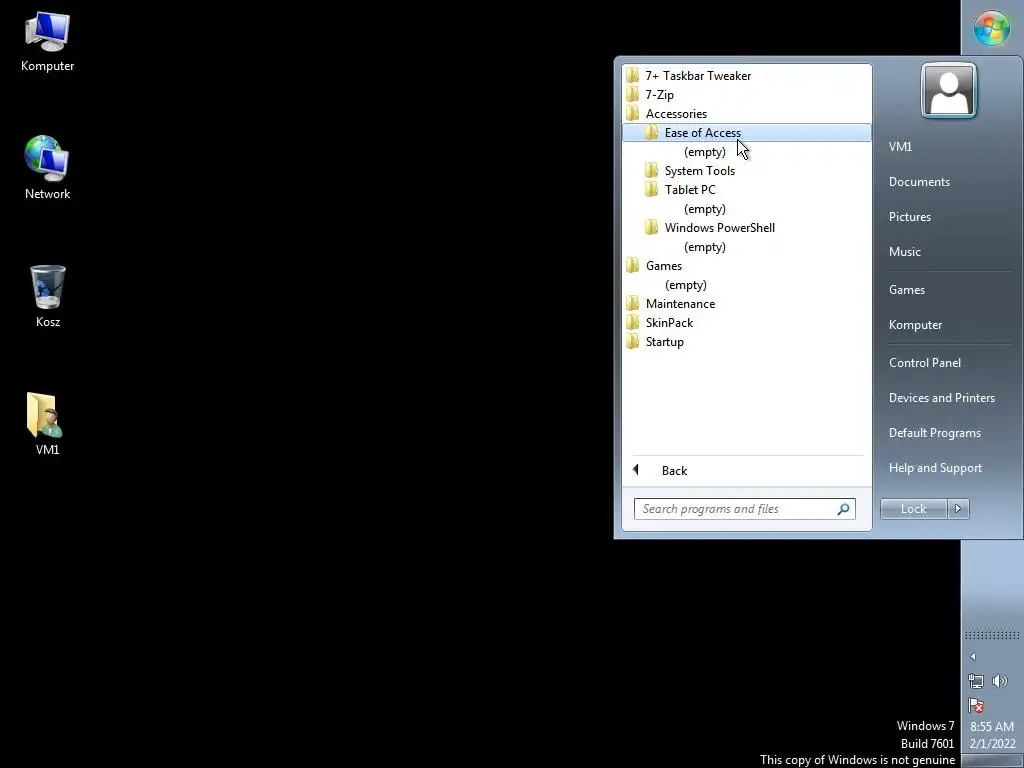This screenshot has height=768, width=1024.
Task: Open the VM1 personal folder link
Action: click(x=900, y=146)
